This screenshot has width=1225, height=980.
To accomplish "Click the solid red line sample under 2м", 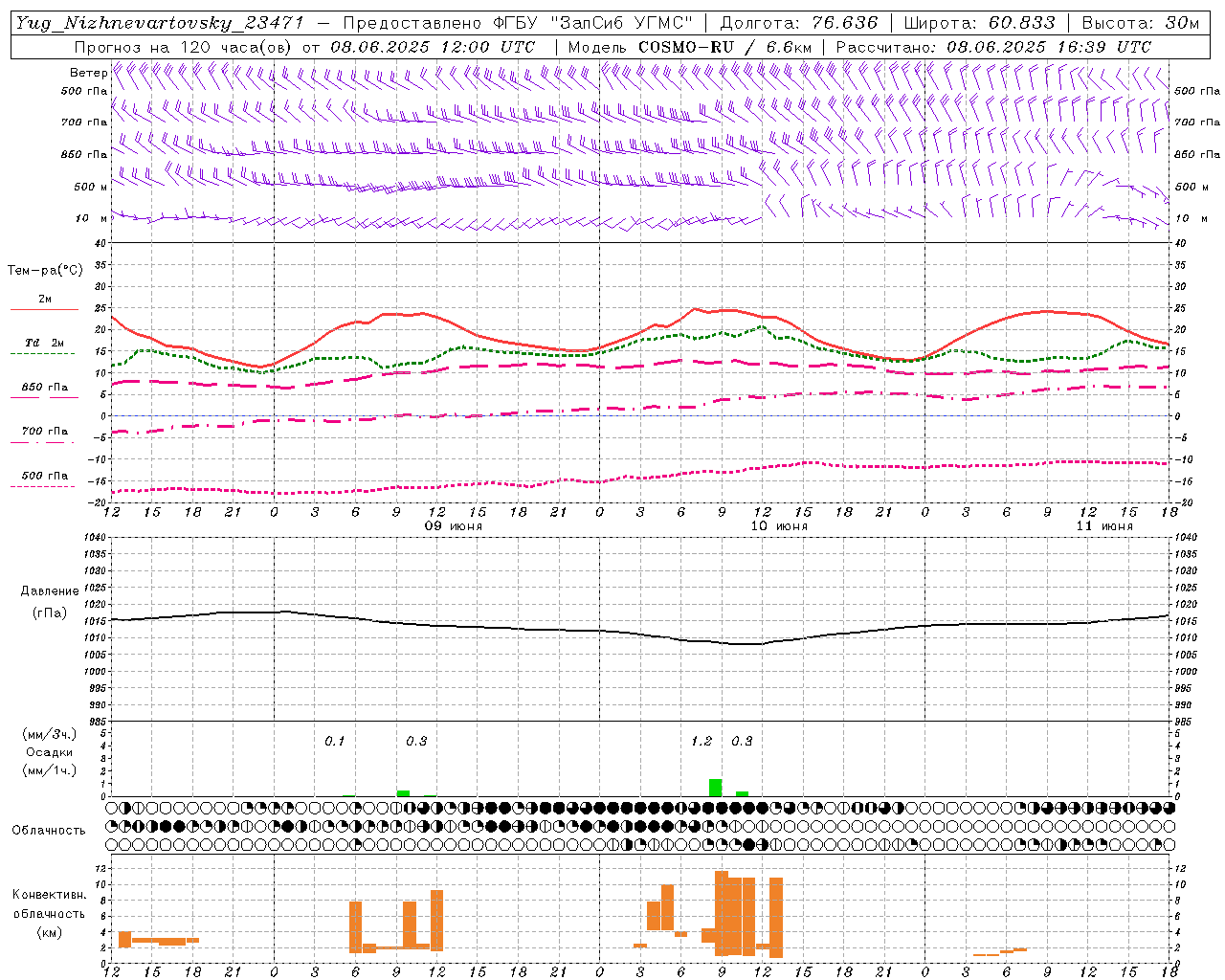I will 44,309.
